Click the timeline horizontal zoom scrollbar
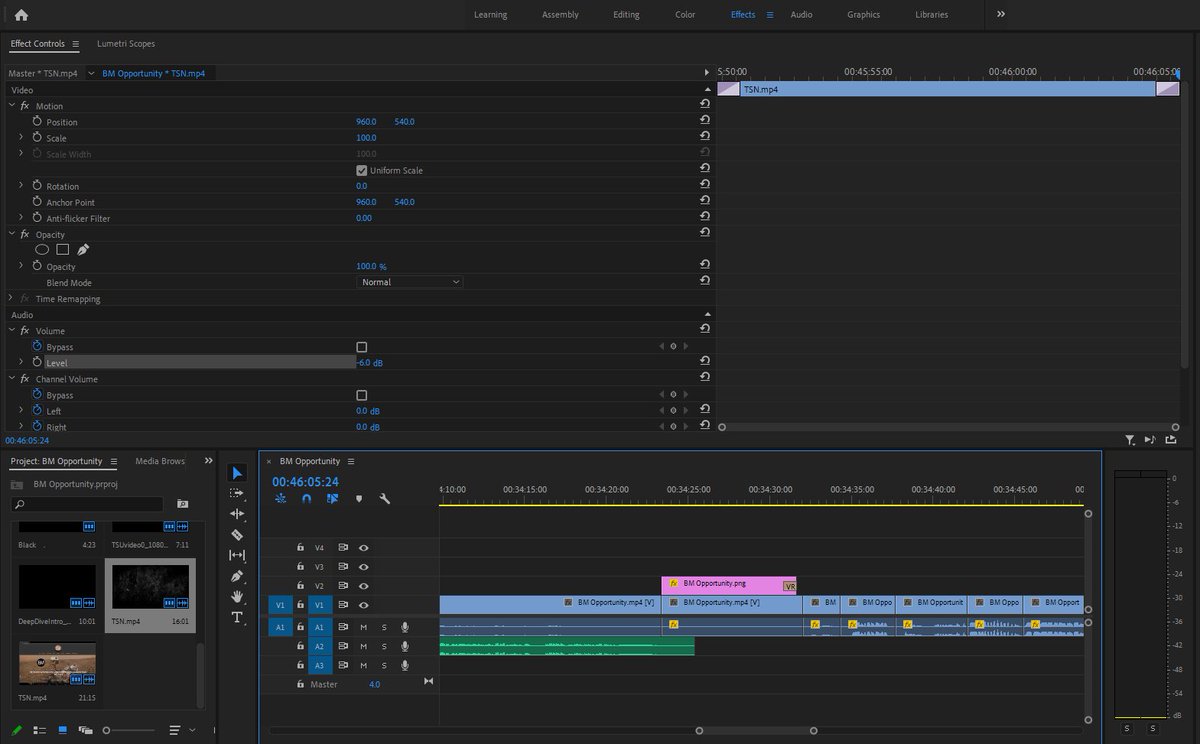 click(756, 730)
